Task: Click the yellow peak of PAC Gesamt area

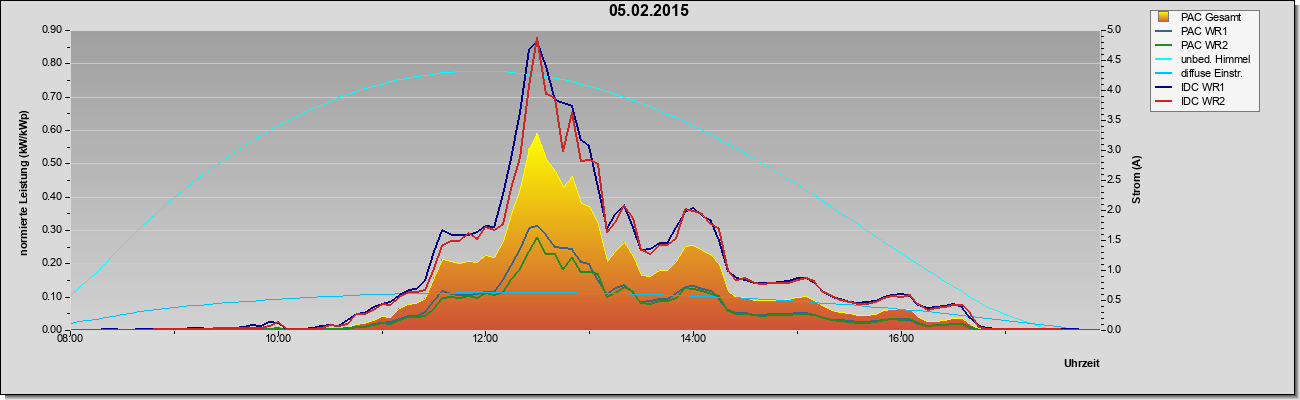Action: click(x=537, y=135)
